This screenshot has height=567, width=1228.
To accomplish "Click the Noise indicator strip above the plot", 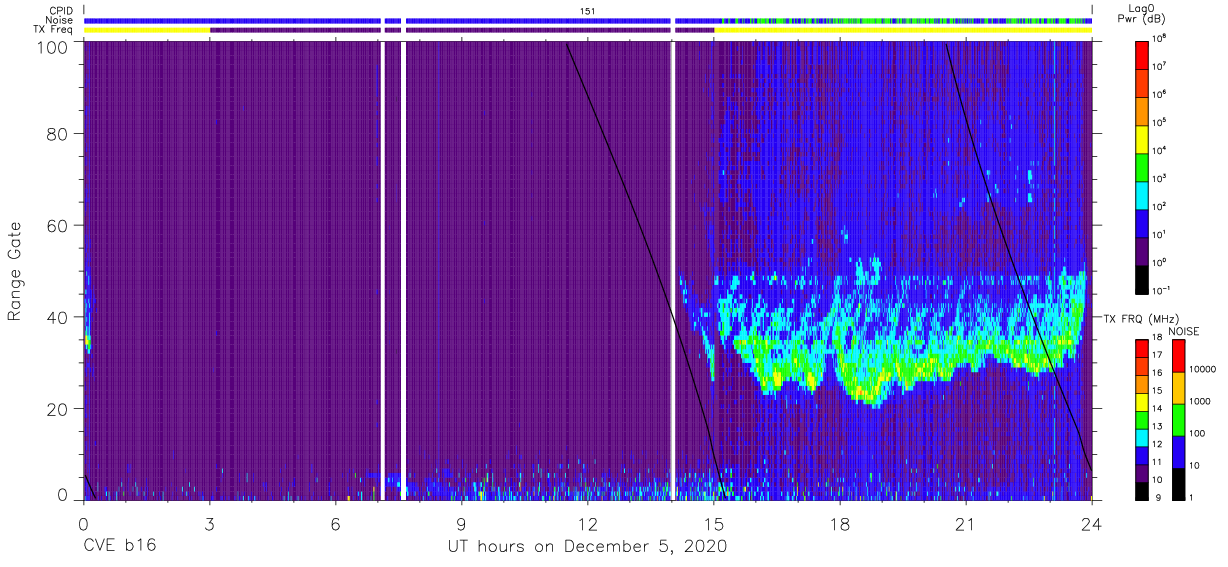I will point(588,20).
